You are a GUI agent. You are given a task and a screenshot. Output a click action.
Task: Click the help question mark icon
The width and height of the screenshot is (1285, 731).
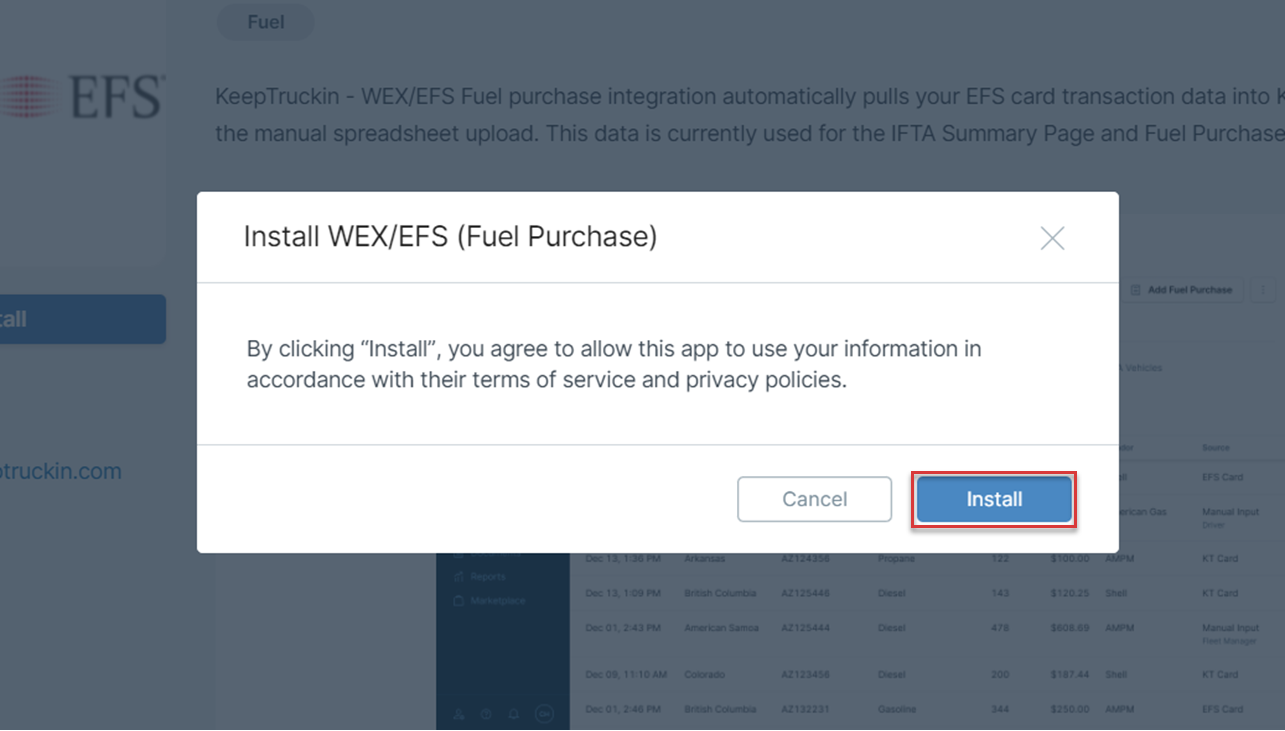[486, 714]
